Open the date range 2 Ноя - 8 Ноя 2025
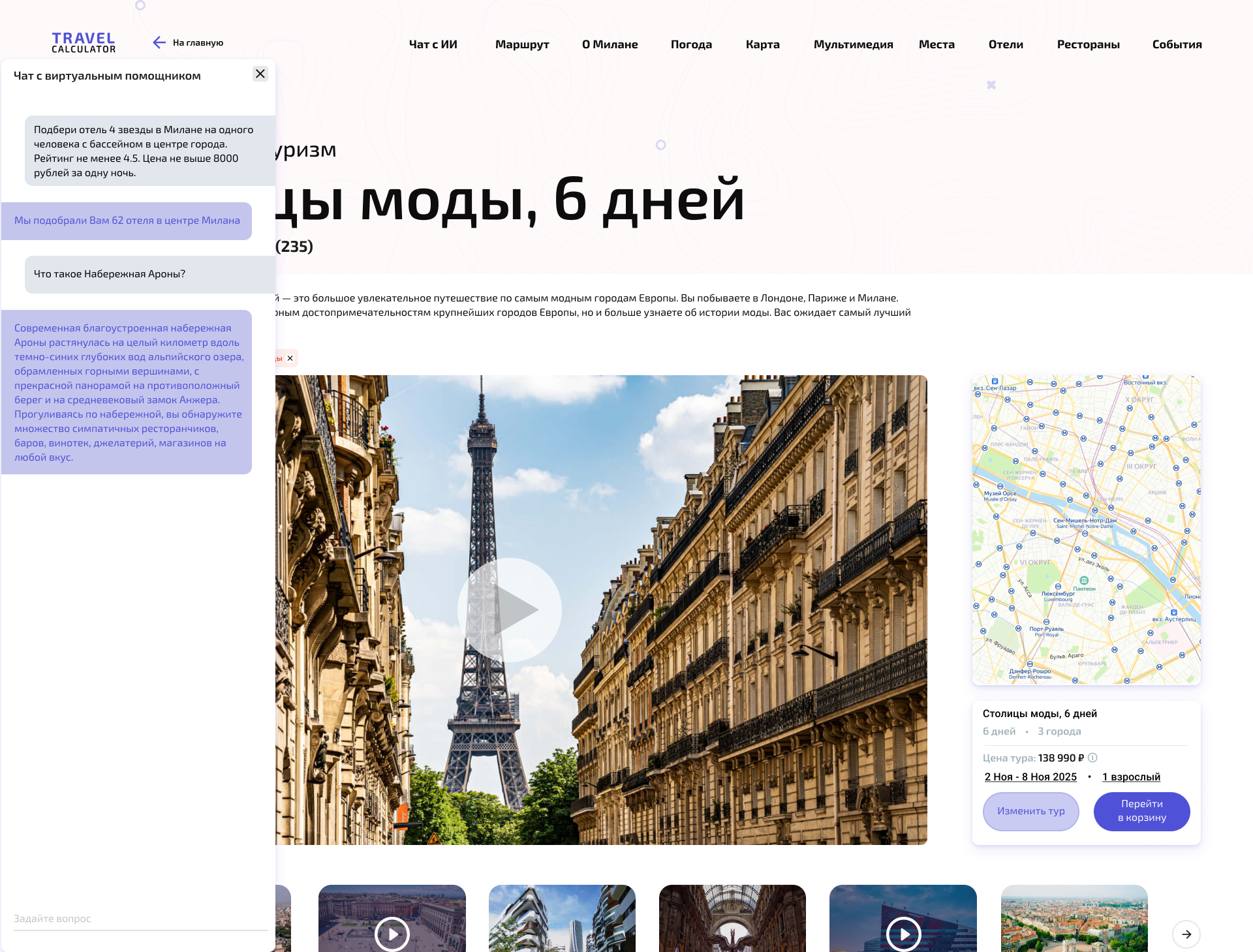This screenshot has width=1253, height=952. pos(1030,776)
